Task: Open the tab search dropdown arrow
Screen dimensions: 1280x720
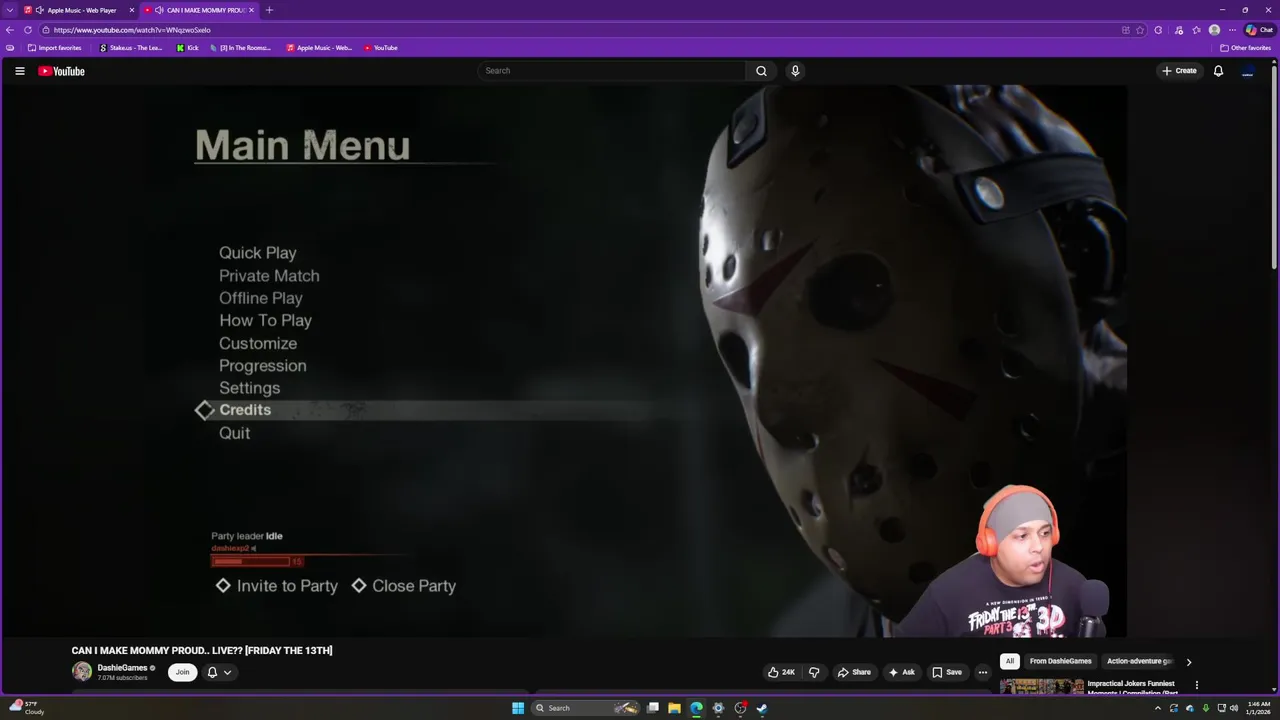Action: point(11,10)
